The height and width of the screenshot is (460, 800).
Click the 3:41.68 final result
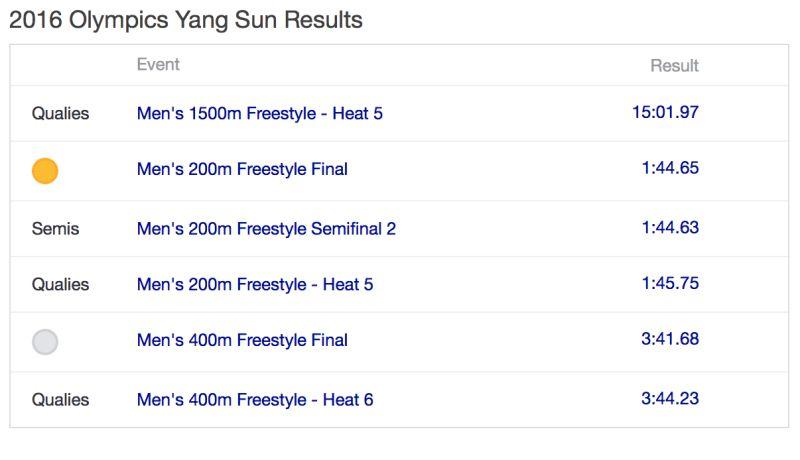coord(670,339)
